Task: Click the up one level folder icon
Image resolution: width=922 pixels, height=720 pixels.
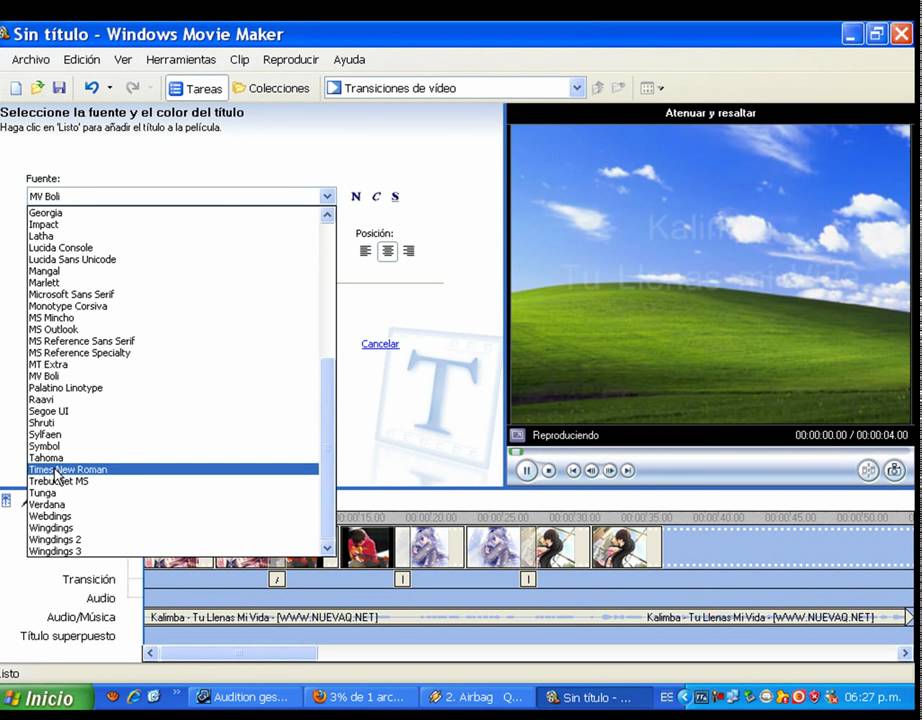Action: [598, 88]
